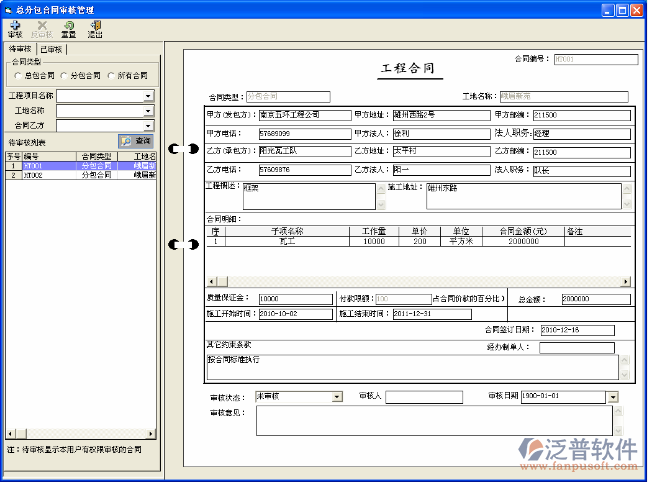The width and height of the screenshot is (648, 482).
Task: Open the 工地名称 dropdown list
Action: point(148,111)
